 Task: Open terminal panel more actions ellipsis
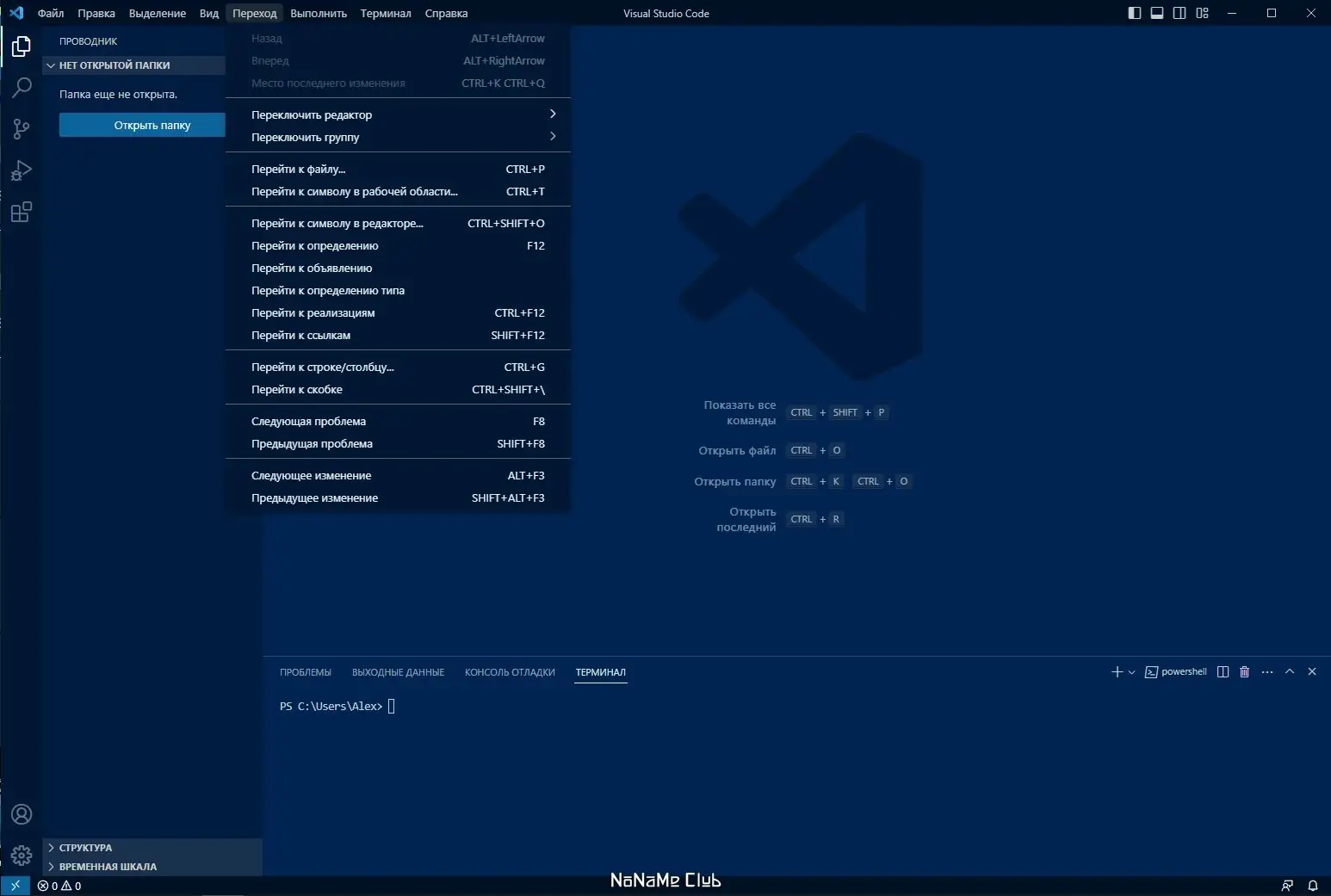[1267, 672]
